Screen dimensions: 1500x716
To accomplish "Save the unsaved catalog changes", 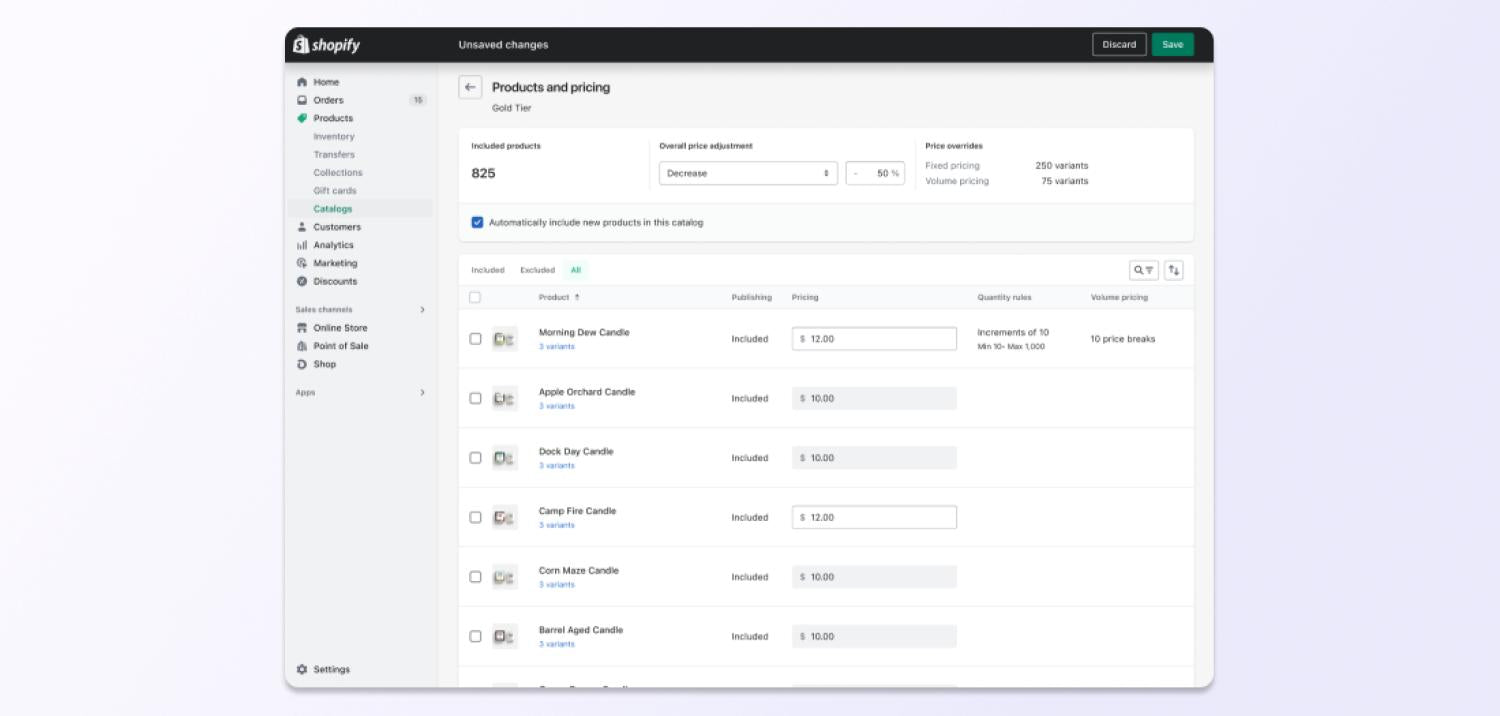I will (1171, 44).
